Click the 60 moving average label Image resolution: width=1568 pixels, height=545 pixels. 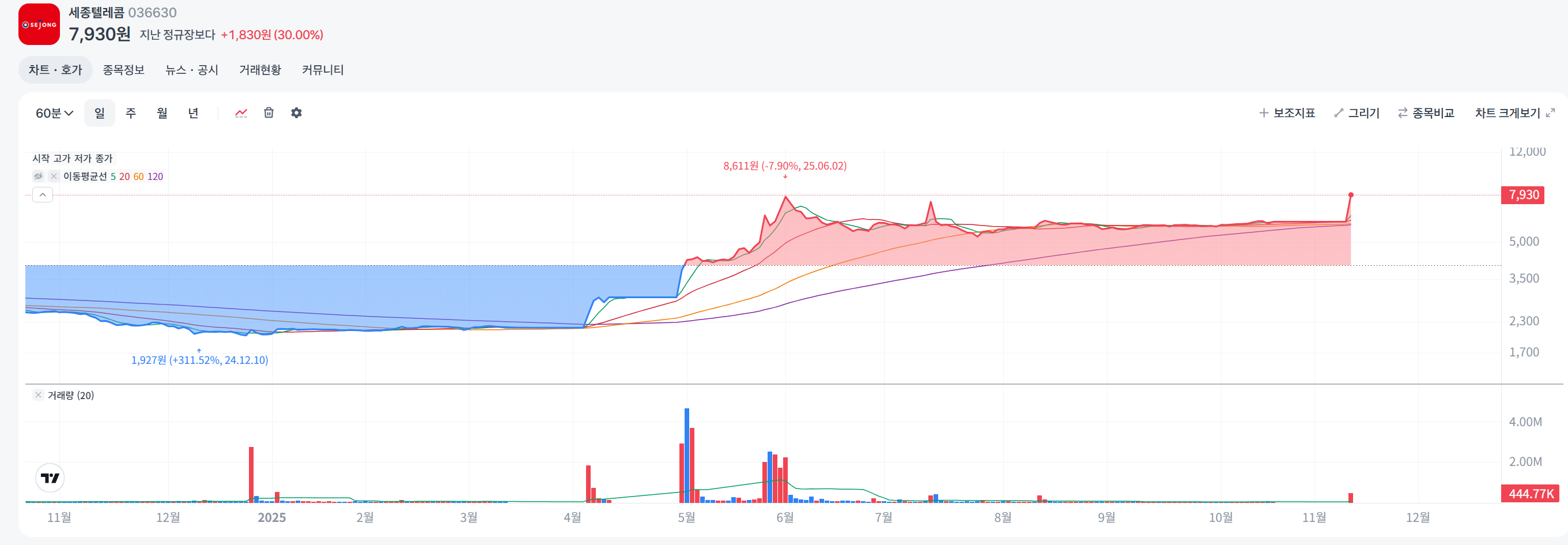[x=139, y=176]
